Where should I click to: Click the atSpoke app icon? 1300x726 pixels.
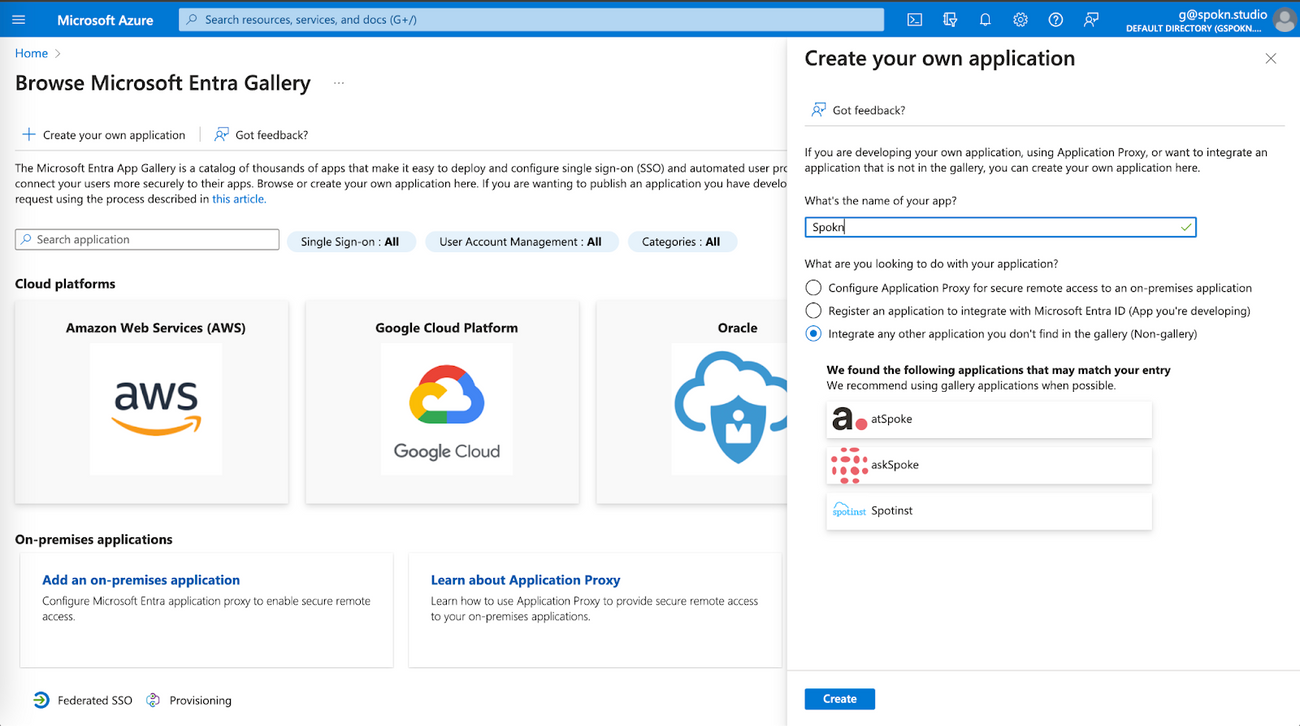click(x=849, y=419)
